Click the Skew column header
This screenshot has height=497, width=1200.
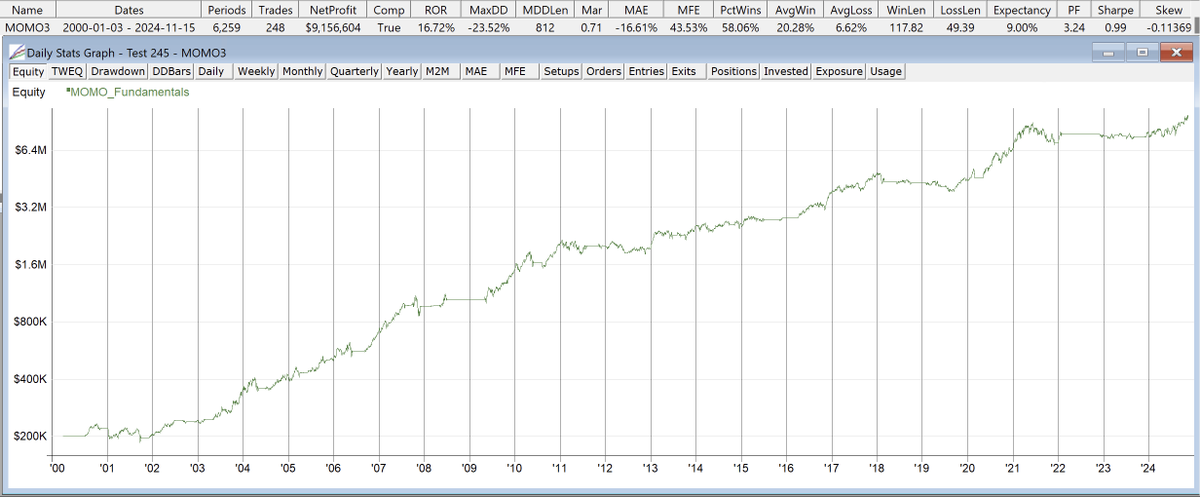point(1164,9)
